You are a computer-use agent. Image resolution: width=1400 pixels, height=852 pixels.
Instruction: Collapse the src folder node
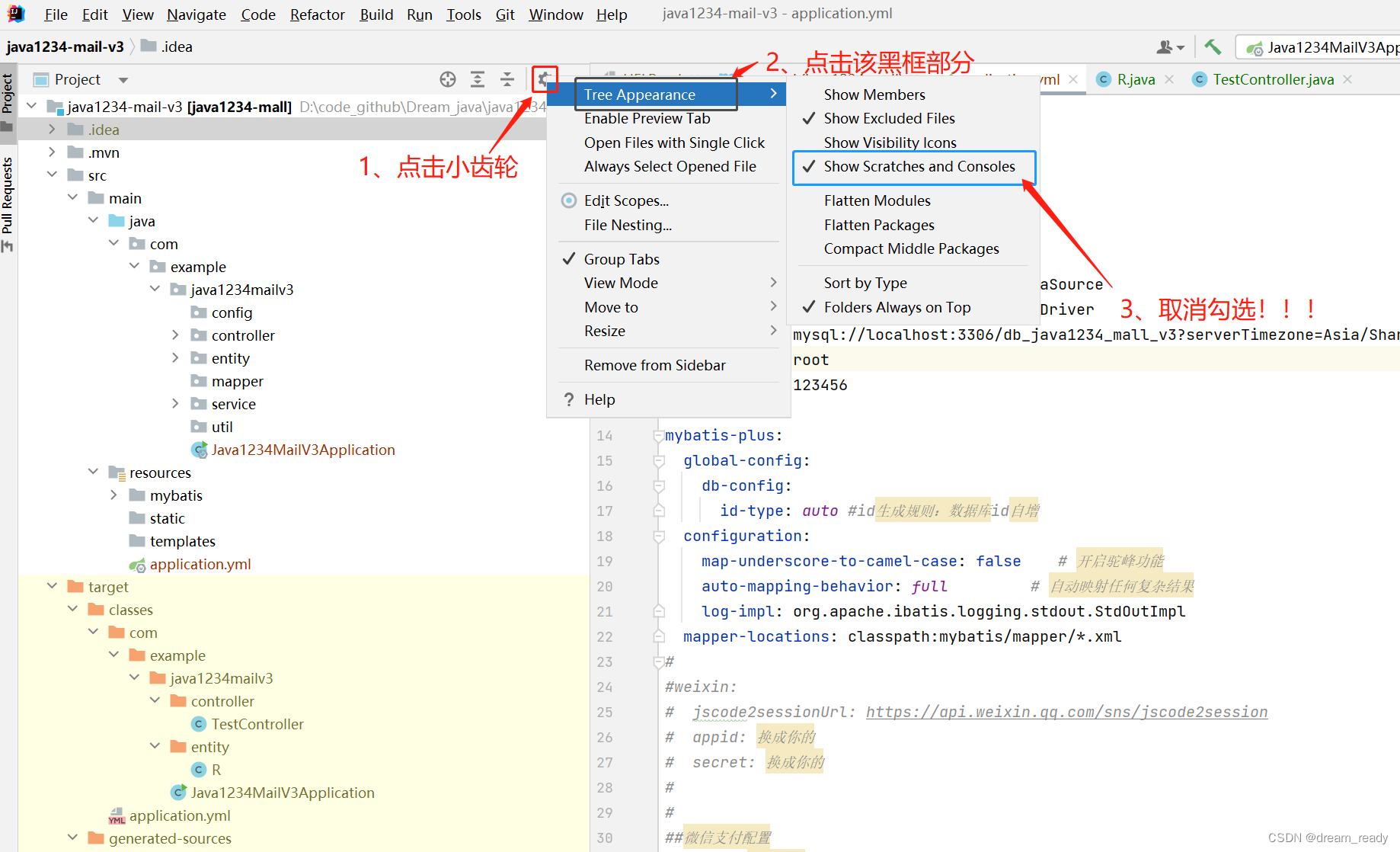pyautogui.click(x=52, y=175)
